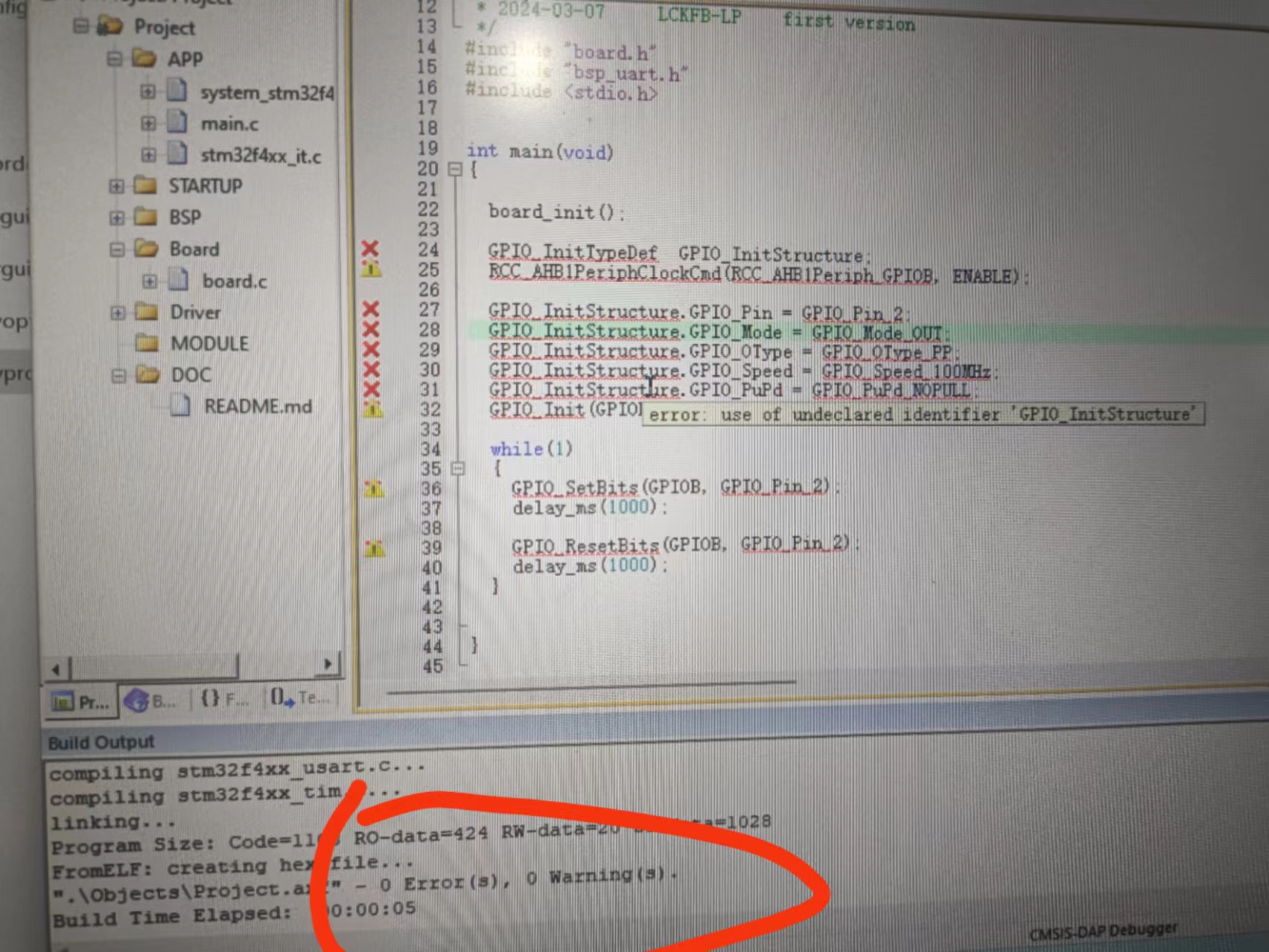Collapse the APP folder group
The image size is (1269, 952).
click(115, 58)
